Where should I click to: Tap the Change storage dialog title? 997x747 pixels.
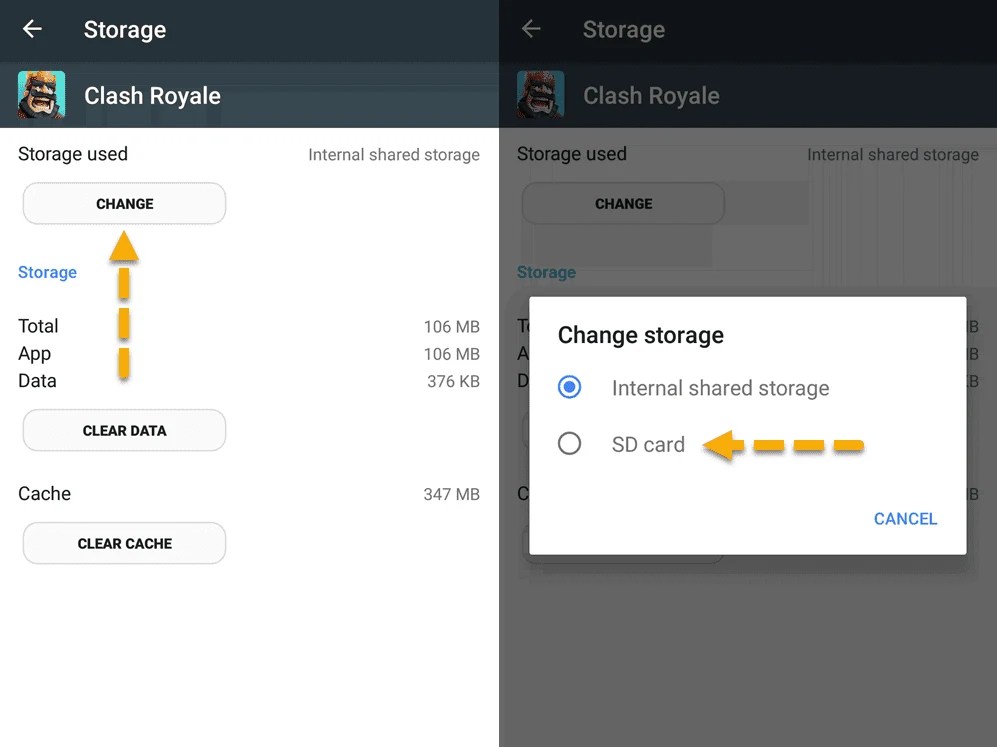[640, 335]
